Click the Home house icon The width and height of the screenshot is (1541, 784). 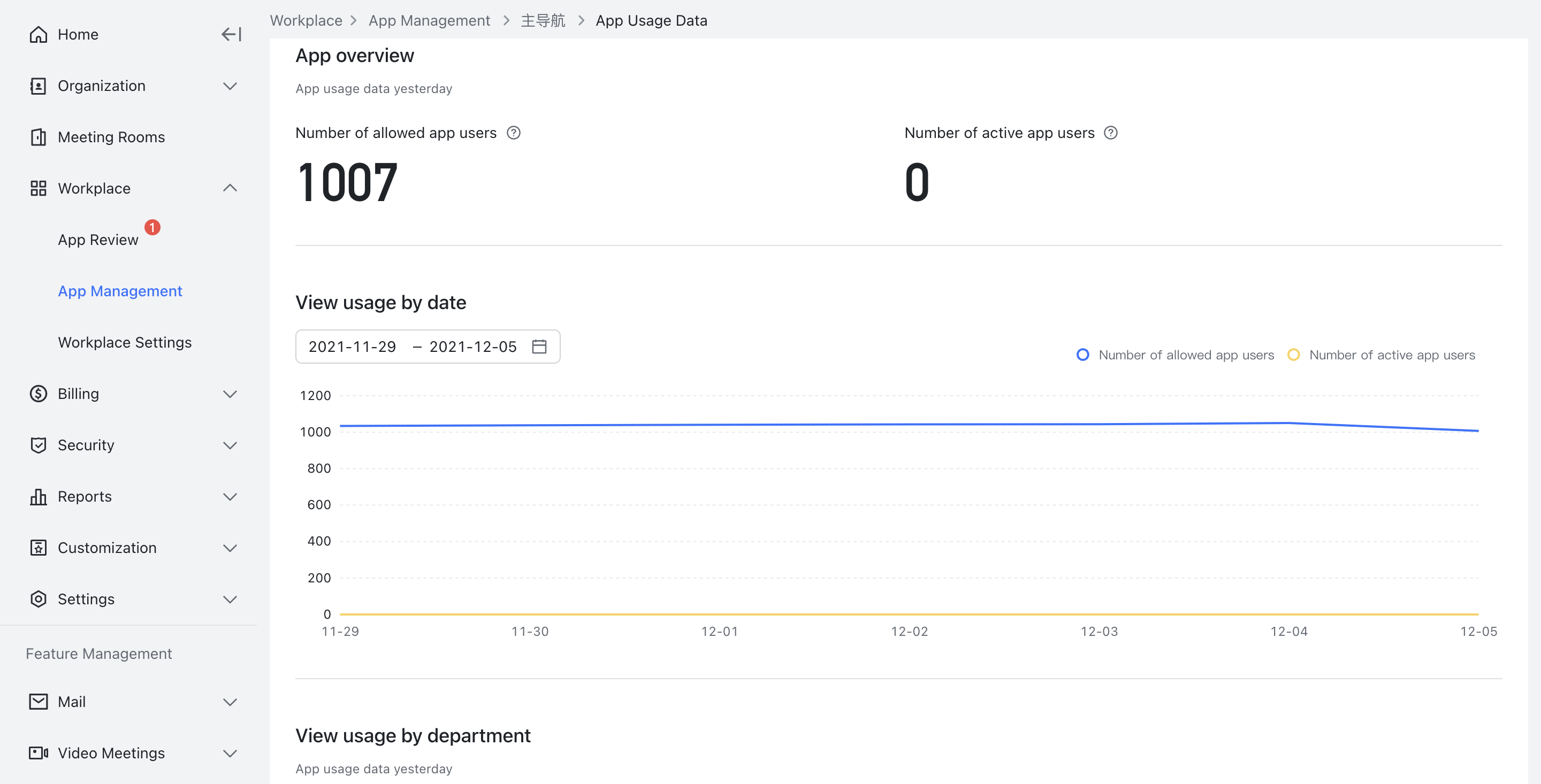pos(39,35)
